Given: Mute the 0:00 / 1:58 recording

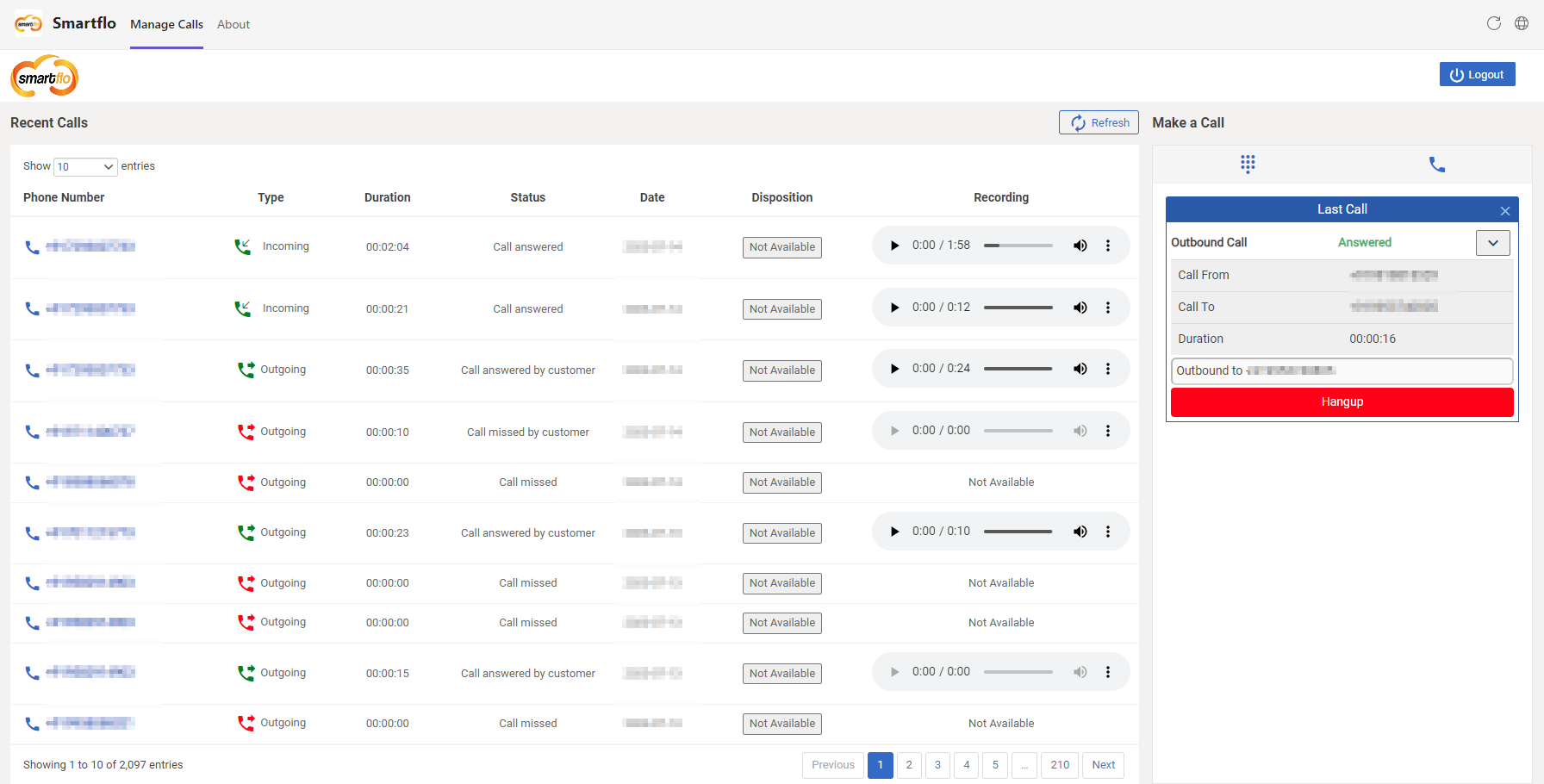Looking at the screenshot, I should pos(1080,246).
